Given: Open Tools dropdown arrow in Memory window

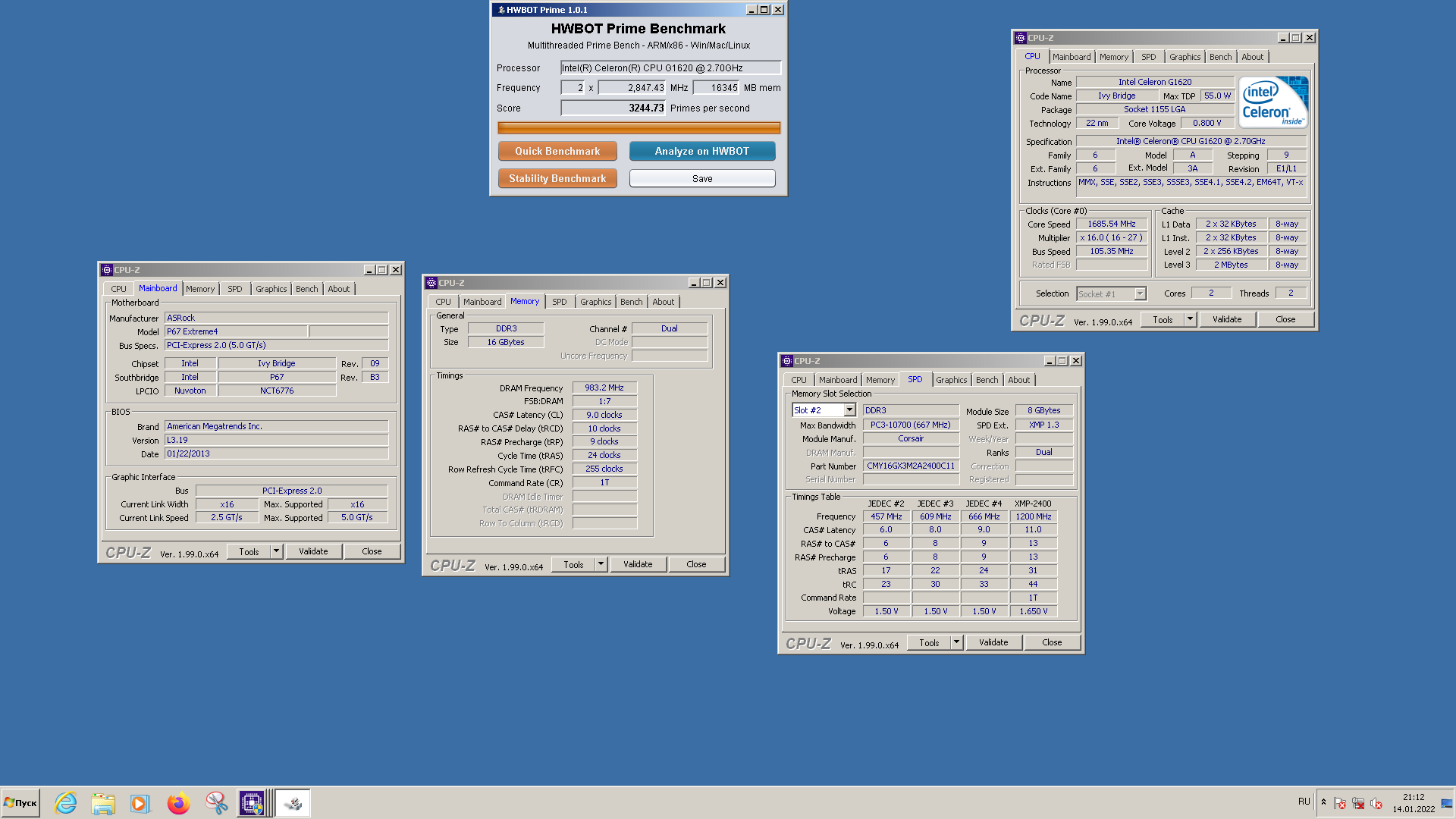Looking at the screenshot, I should 601,564.
